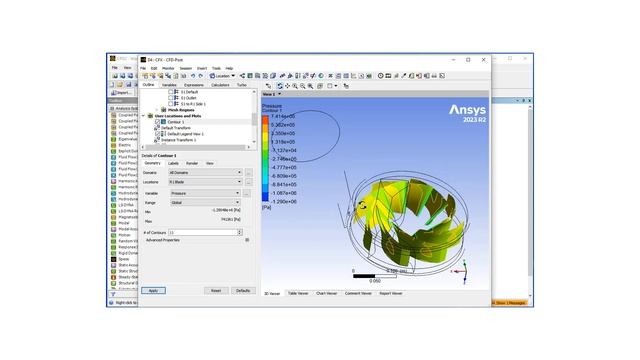The height and width of the screenshot is (360, 640).
Task: Open the Domains dropdown
Action: (x=206, y=173)
